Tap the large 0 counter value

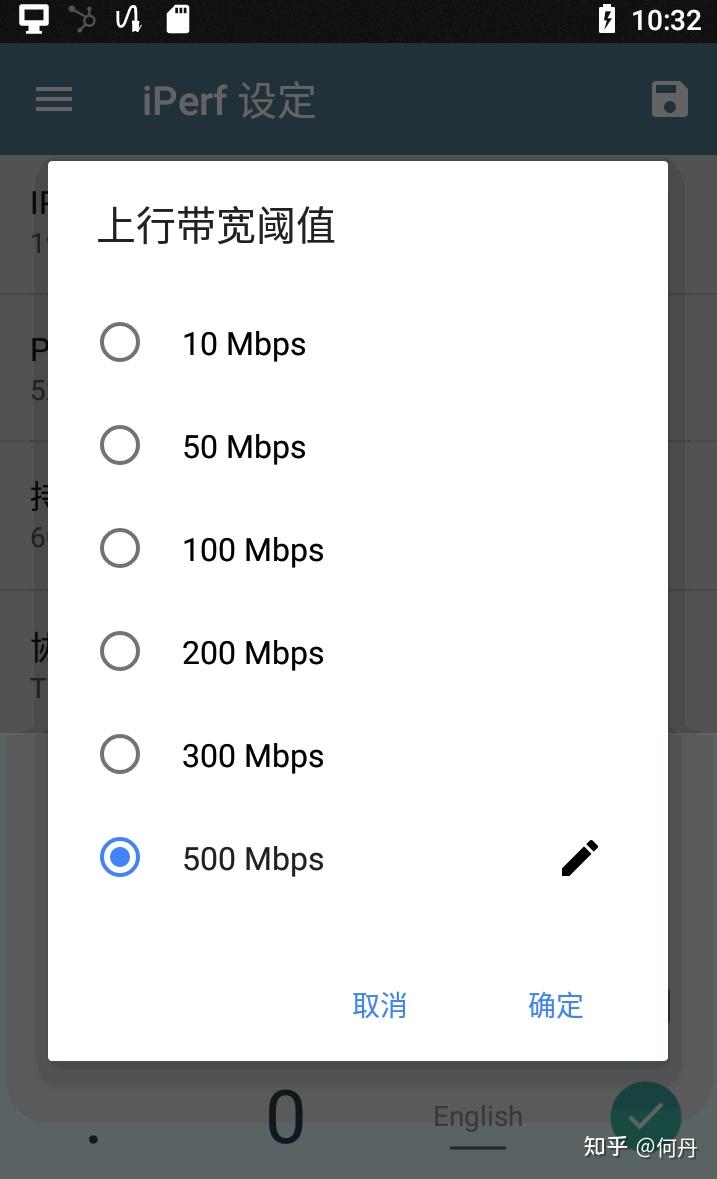(x=285, y=1116)
